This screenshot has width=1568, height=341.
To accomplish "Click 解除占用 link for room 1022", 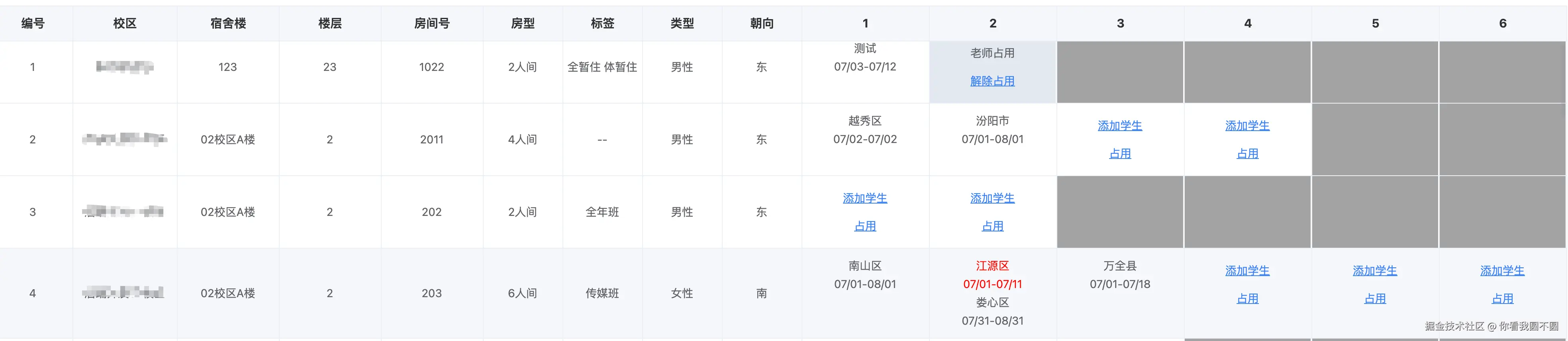I will 992,81.
